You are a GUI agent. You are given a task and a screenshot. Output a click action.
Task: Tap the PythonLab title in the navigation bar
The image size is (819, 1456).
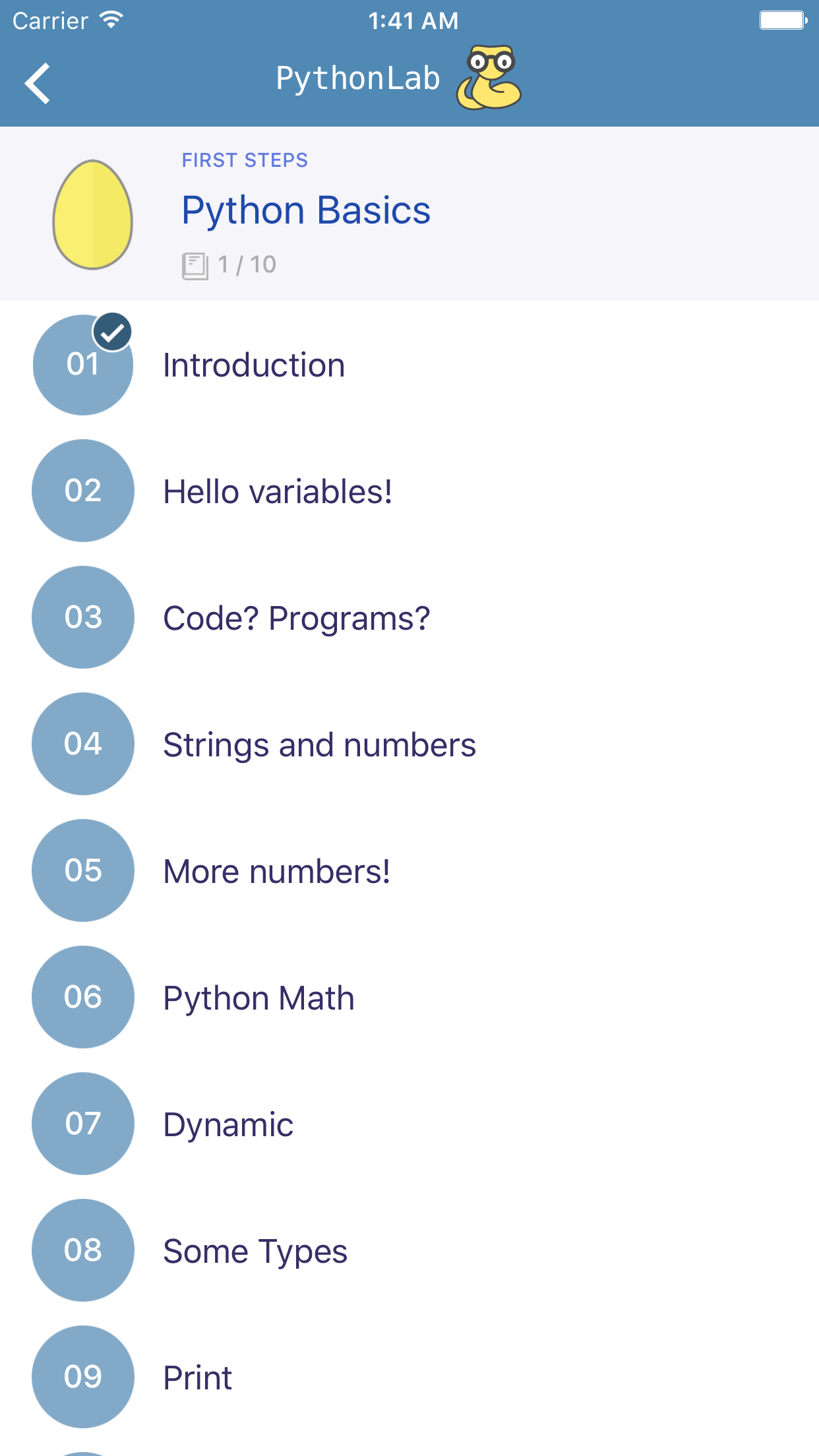click(x=357, y=77)
